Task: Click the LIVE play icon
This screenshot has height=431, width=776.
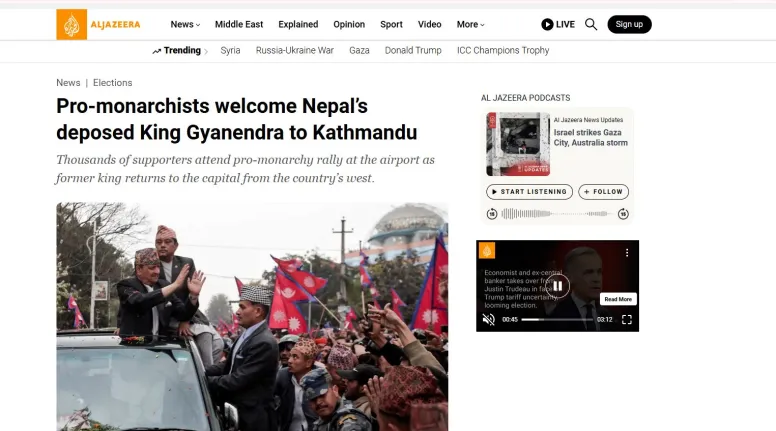Action: [547, 24]
